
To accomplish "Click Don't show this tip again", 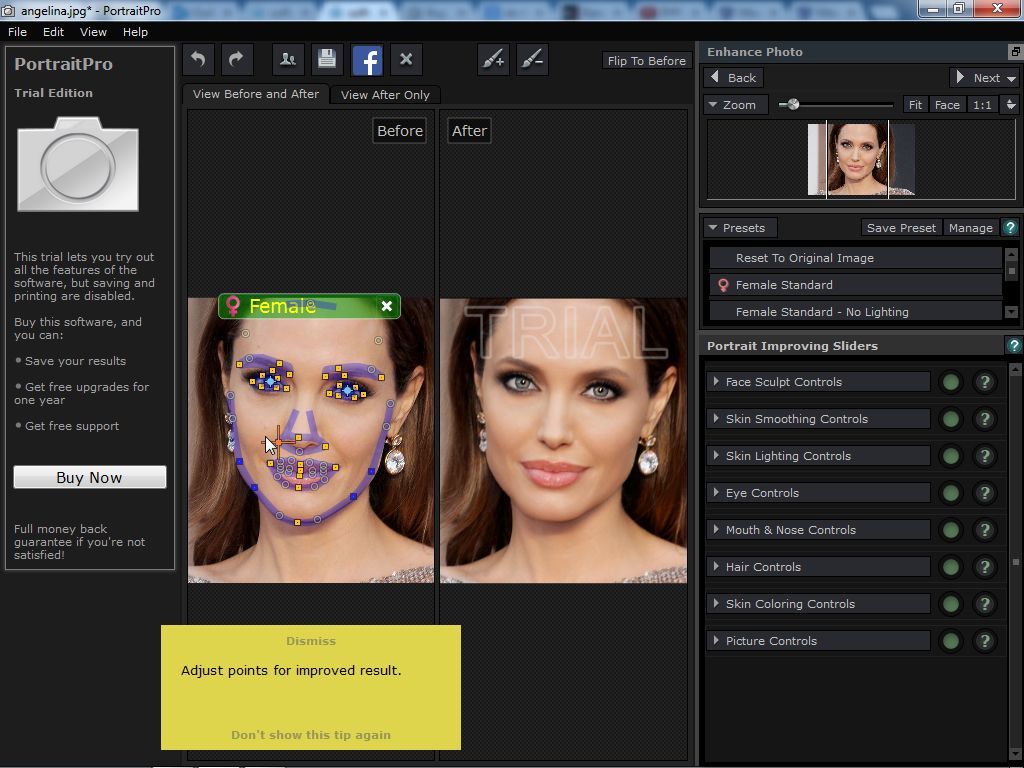I will coord(311,735).
